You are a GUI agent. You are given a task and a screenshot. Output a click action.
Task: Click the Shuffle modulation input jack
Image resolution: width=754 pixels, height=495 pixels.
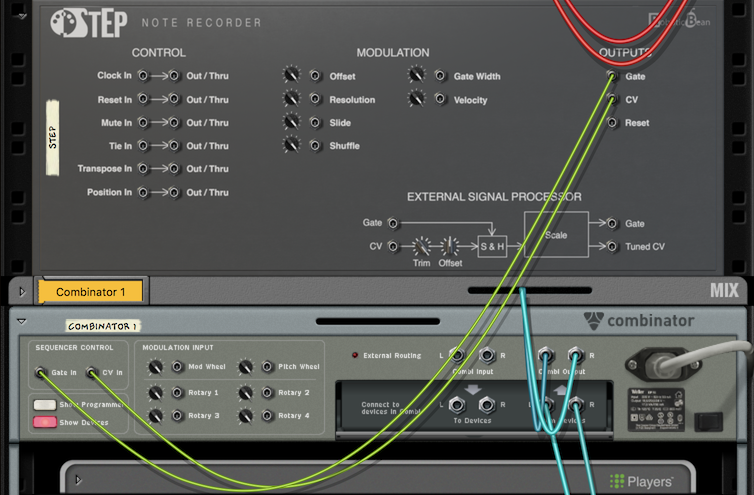[315, 145]
